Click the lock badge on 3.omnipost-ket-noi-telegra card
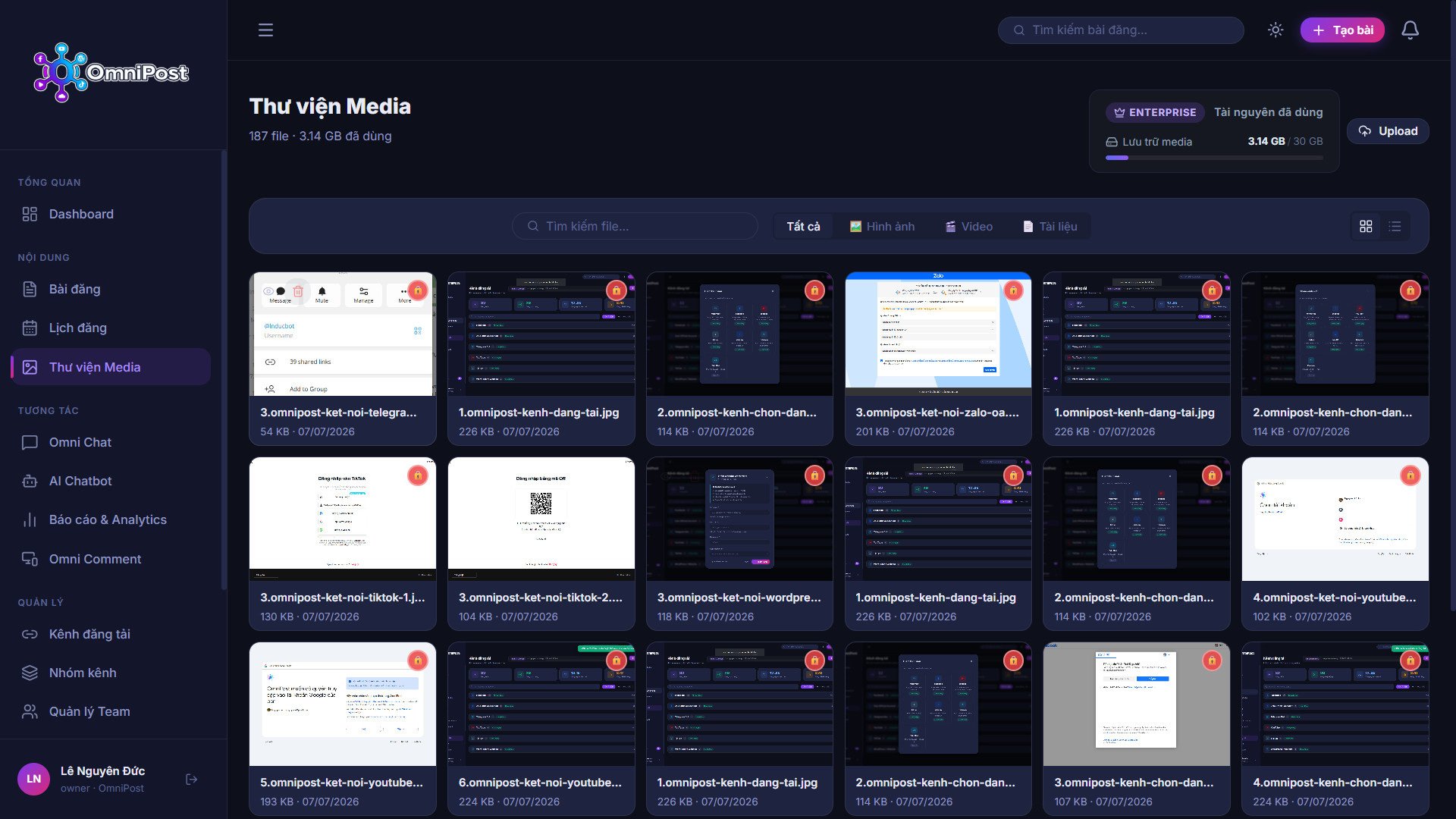The image size is (1456, 819). point(417,290)
